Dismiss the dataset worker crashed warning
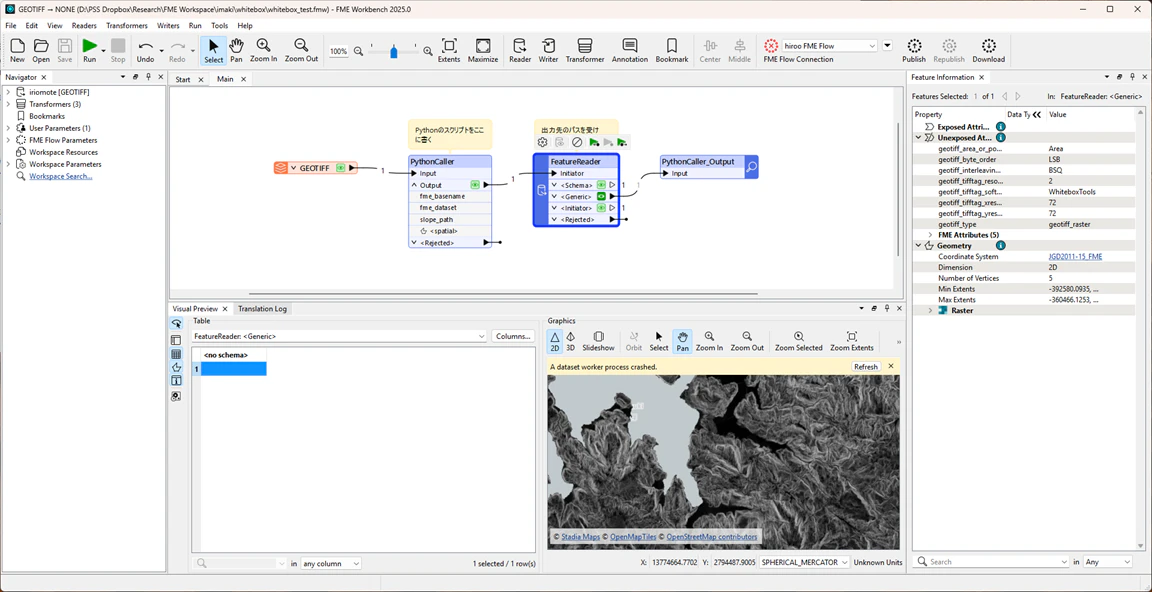The image size is (1152, 592). coord(891,366)
